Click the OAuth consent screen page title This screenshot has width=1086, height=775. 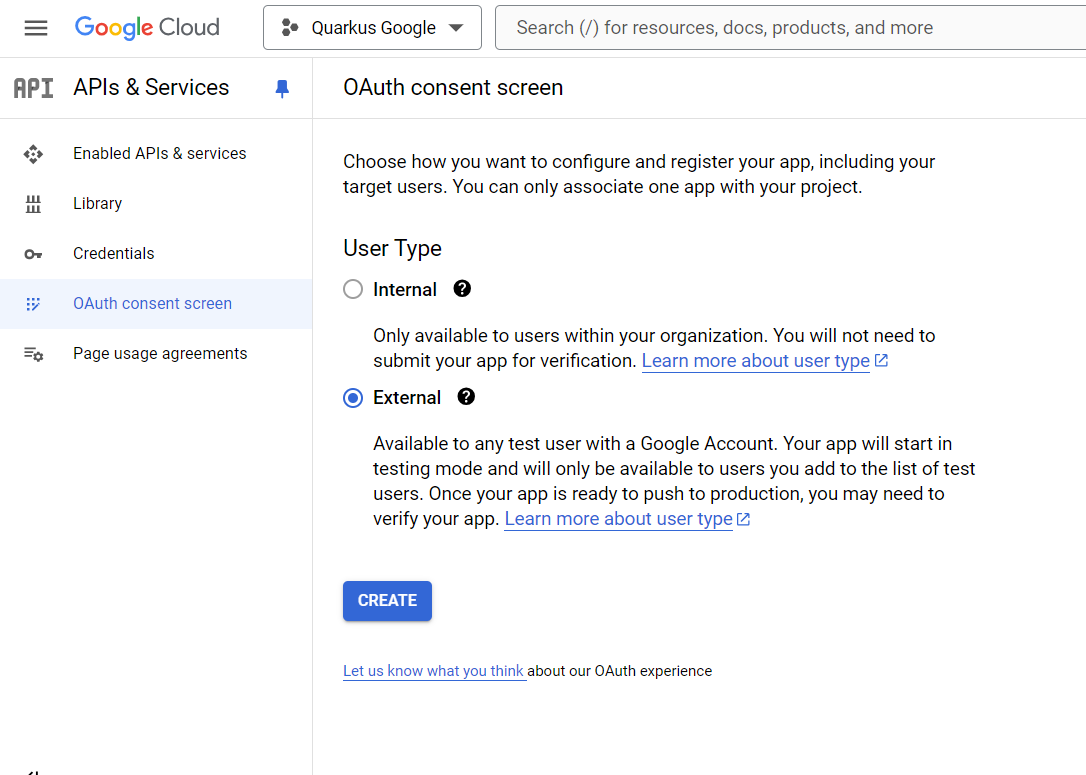point(453,88)
